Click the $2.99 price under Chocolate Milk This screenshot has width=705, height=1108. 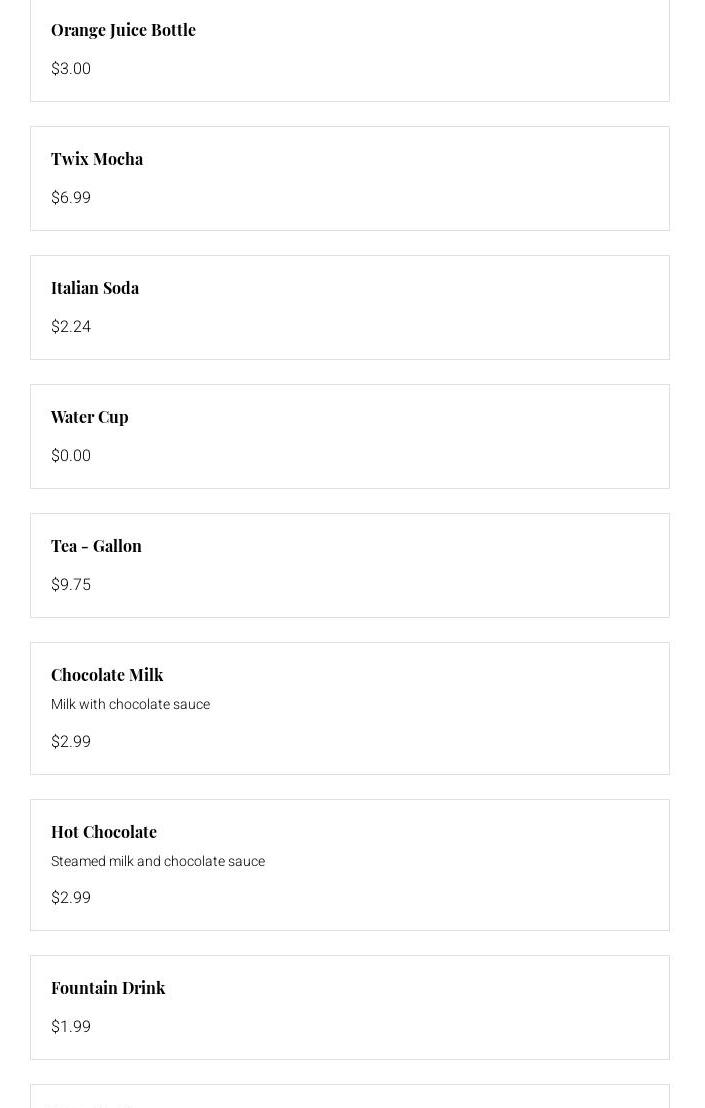click(71, 742)
